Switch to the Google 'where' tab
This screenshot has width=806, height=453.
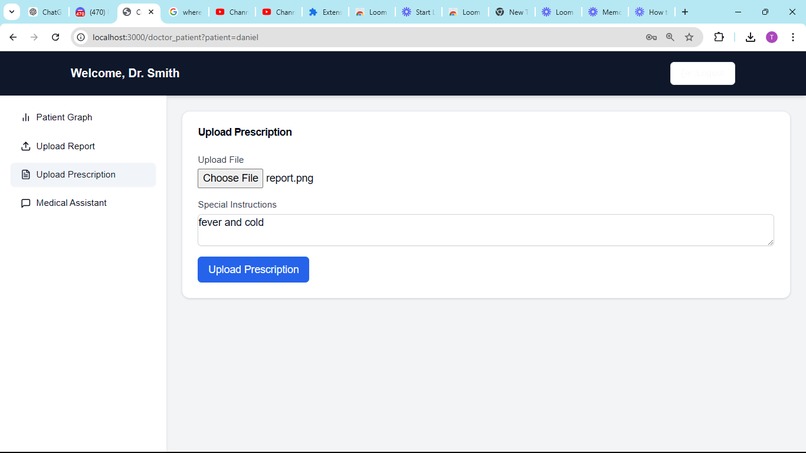click(186, 12)
